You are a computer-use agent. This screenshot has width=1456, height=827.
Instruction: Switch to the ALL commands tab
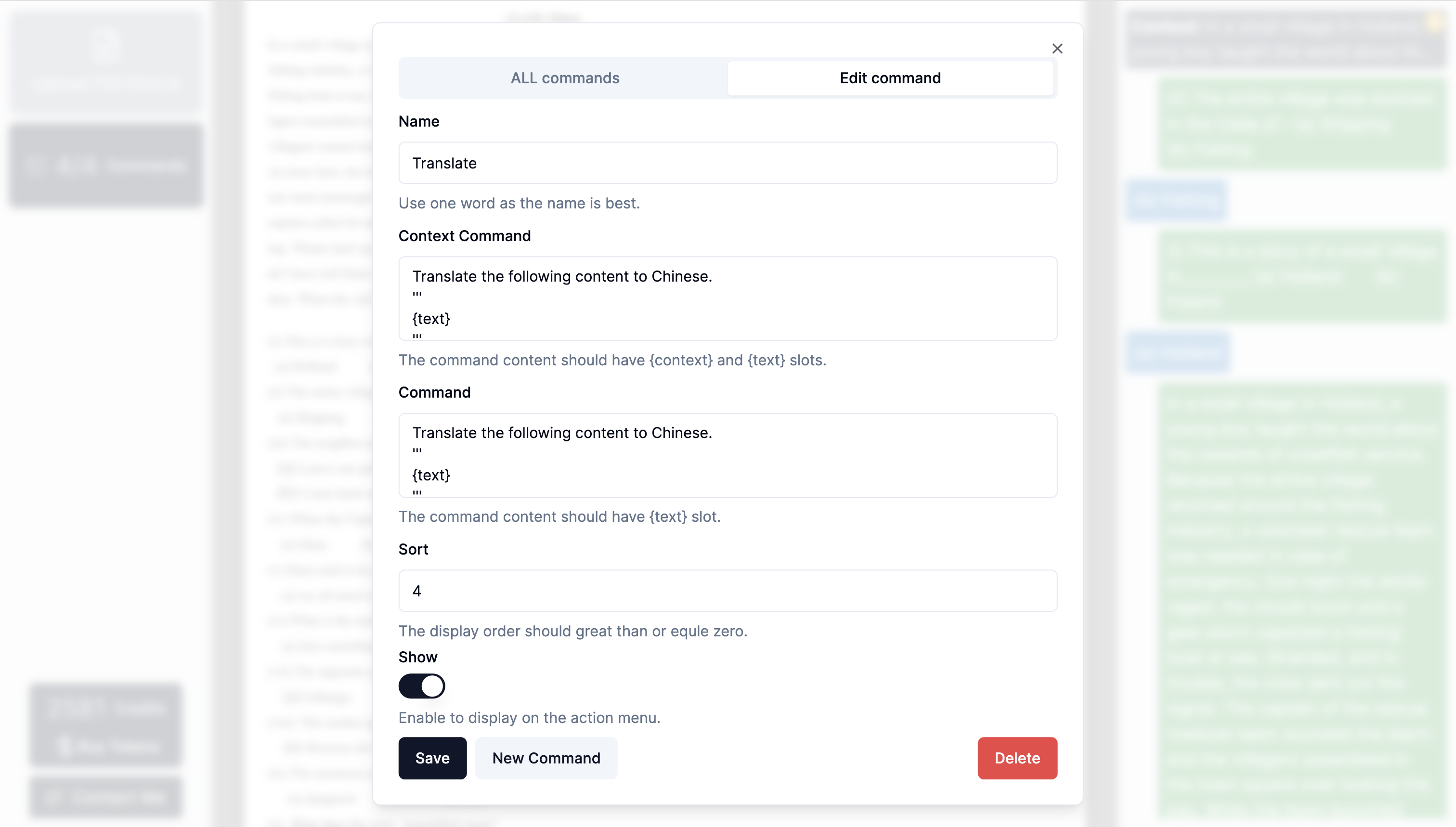click(x=564, y=78)
